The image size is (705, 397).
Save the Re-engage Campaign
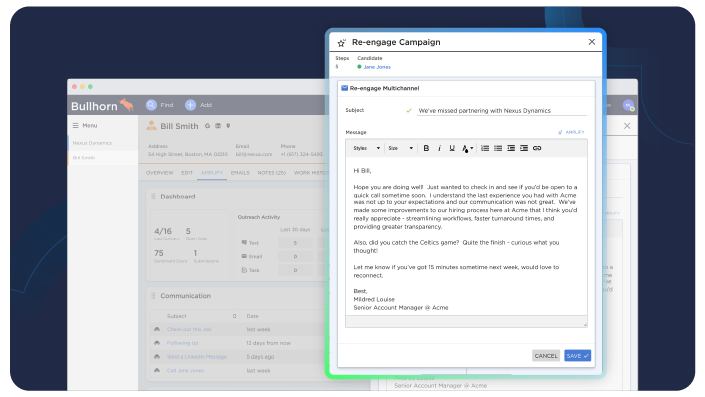(x=577, y=356)
